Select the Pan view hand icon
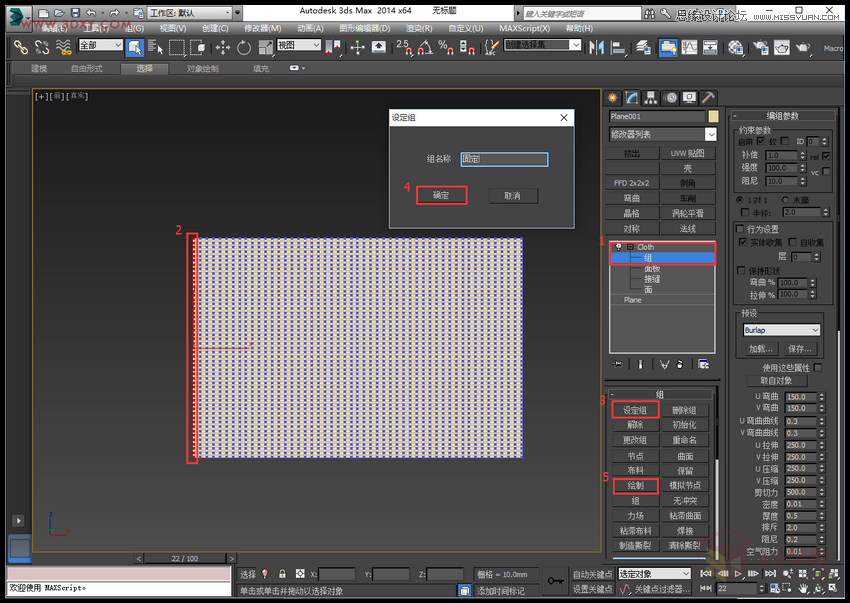 (x=803, y=588)
